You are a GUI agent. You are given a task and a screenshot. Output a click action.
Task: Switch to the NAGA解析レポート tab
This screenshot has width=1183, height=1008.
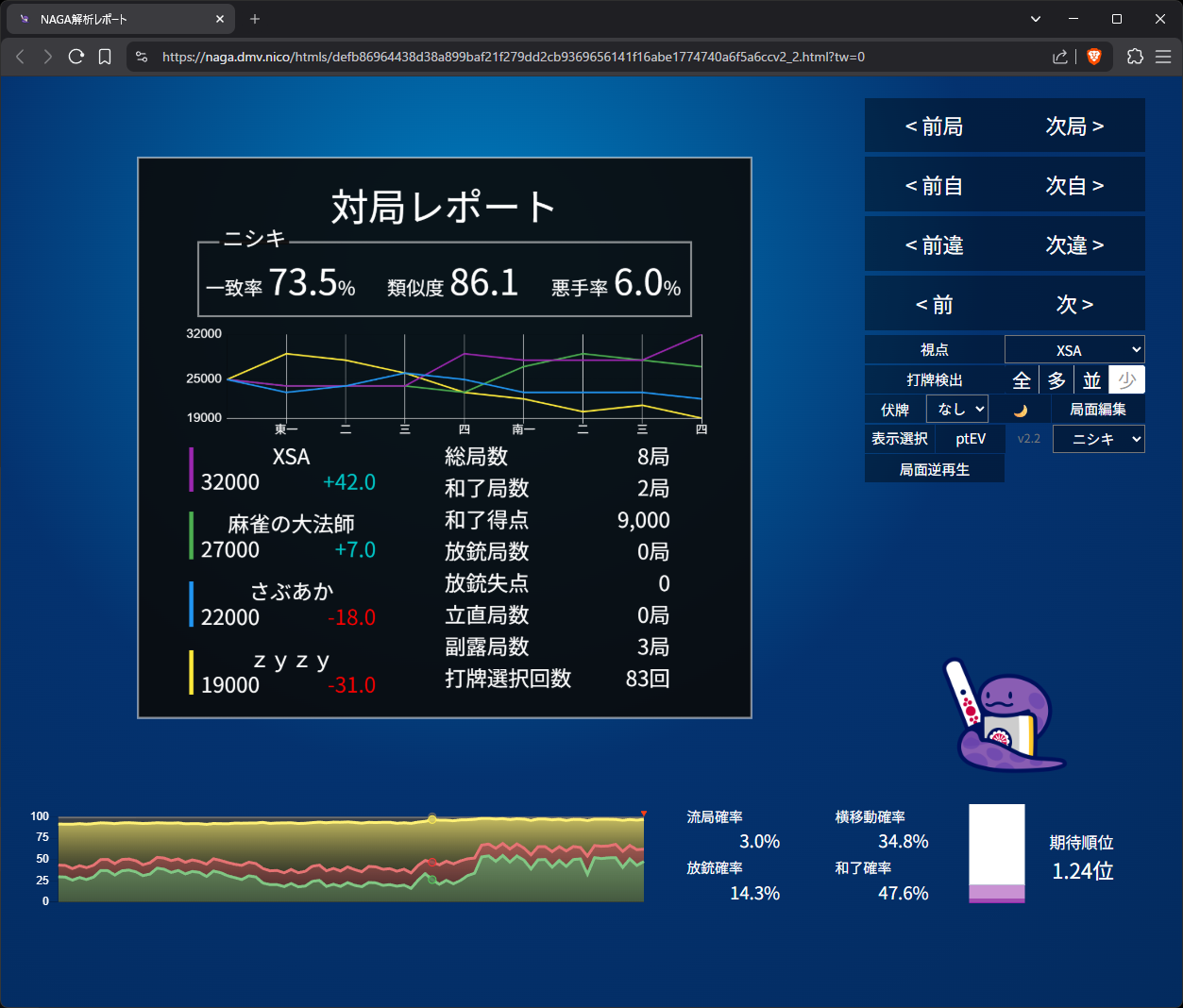tap(113, 19)
